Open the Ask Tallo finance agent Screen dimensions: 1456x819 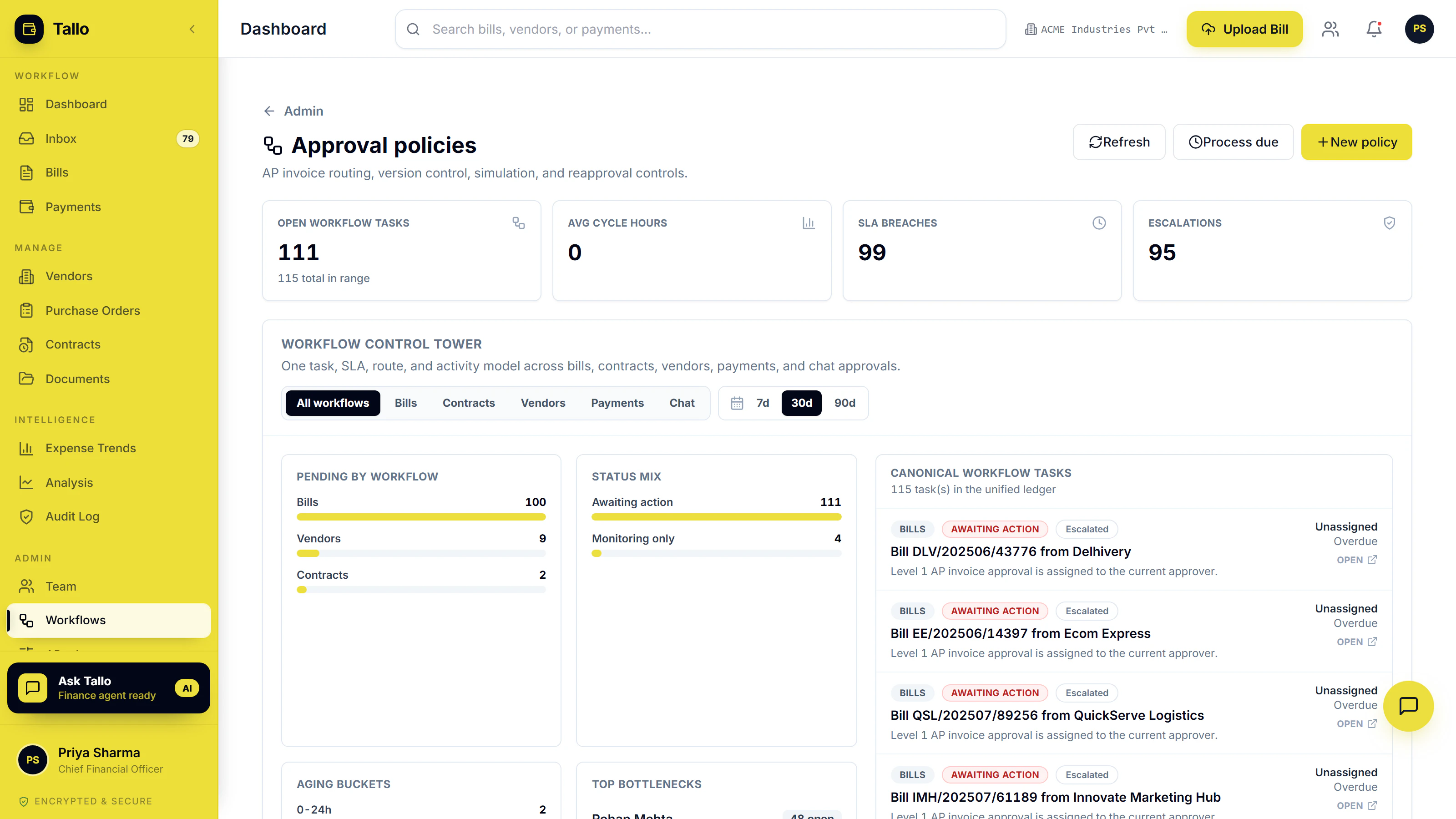click(109, 688)
